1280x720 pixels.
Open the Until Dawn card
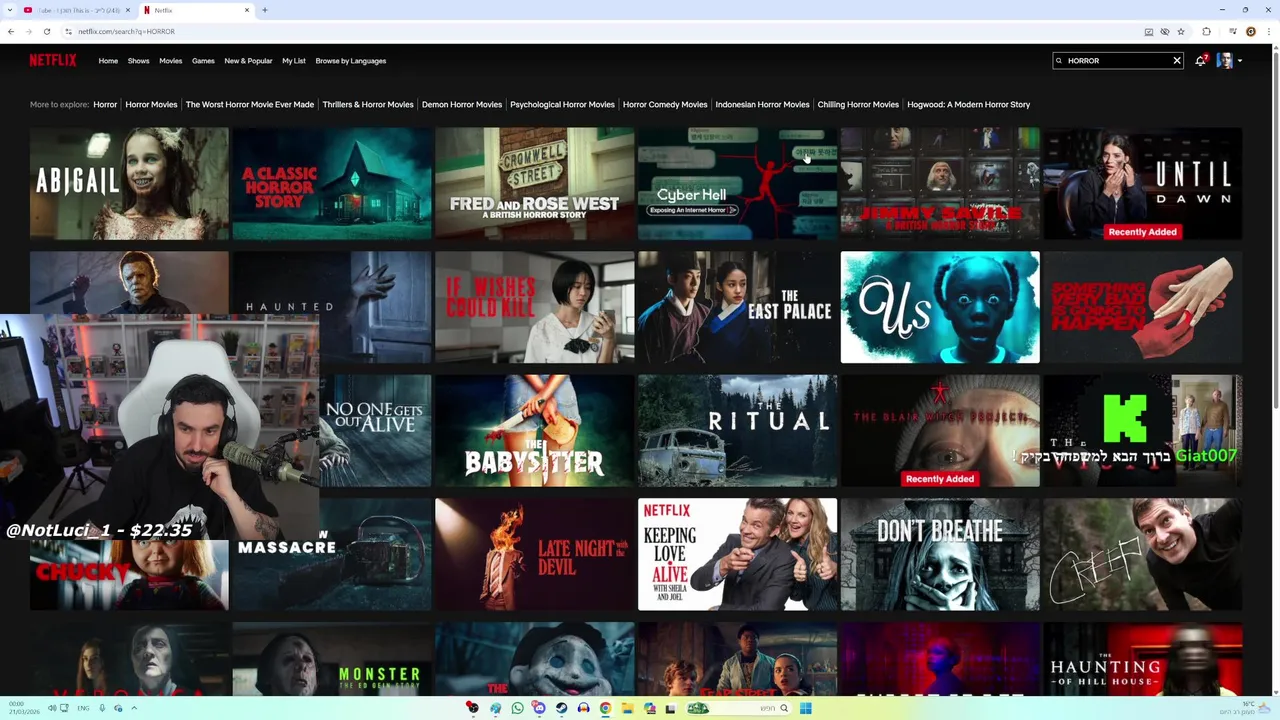pyautogui.click(x=1142, y=184)
